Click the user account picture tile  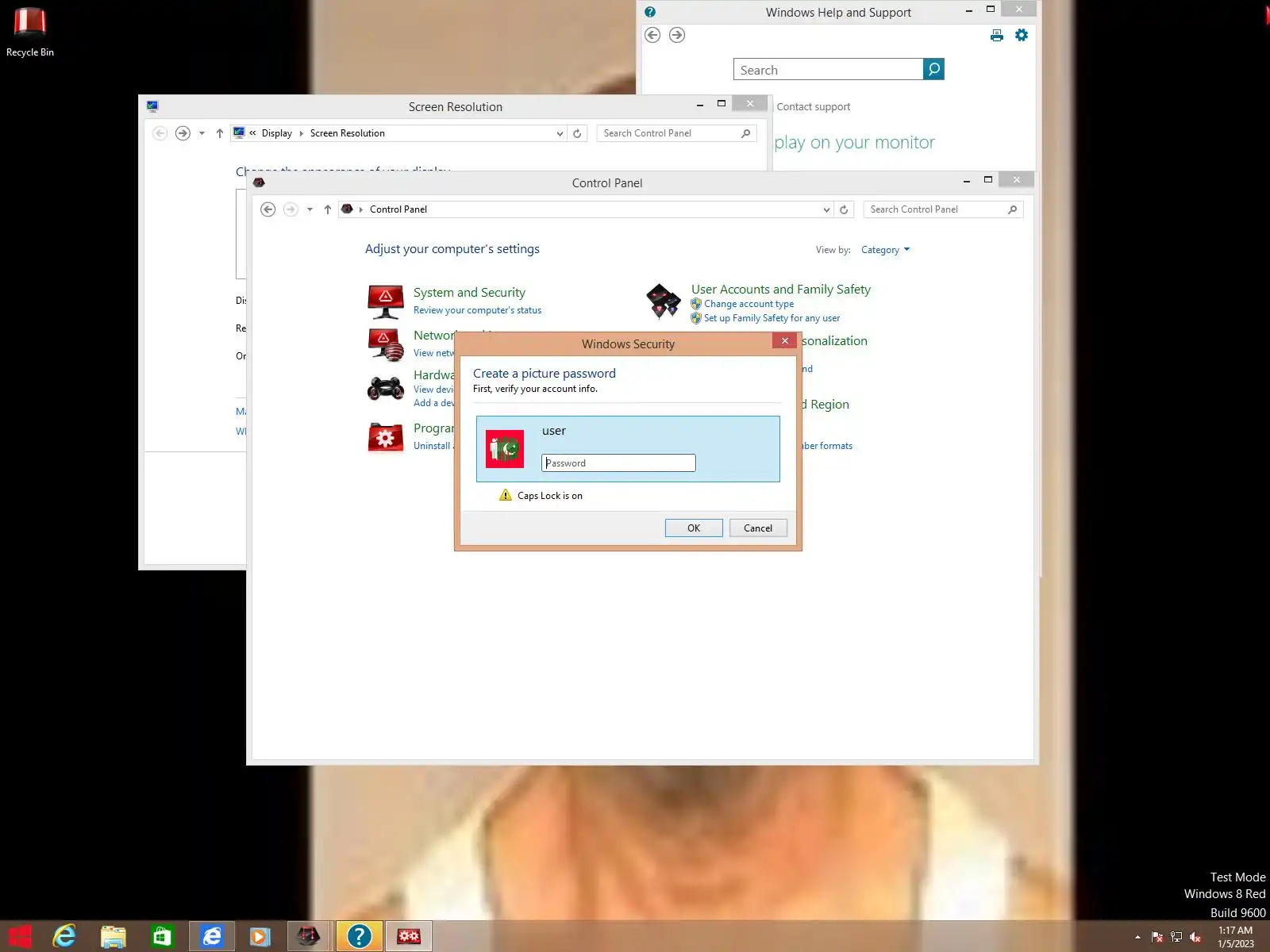[505, 449]
